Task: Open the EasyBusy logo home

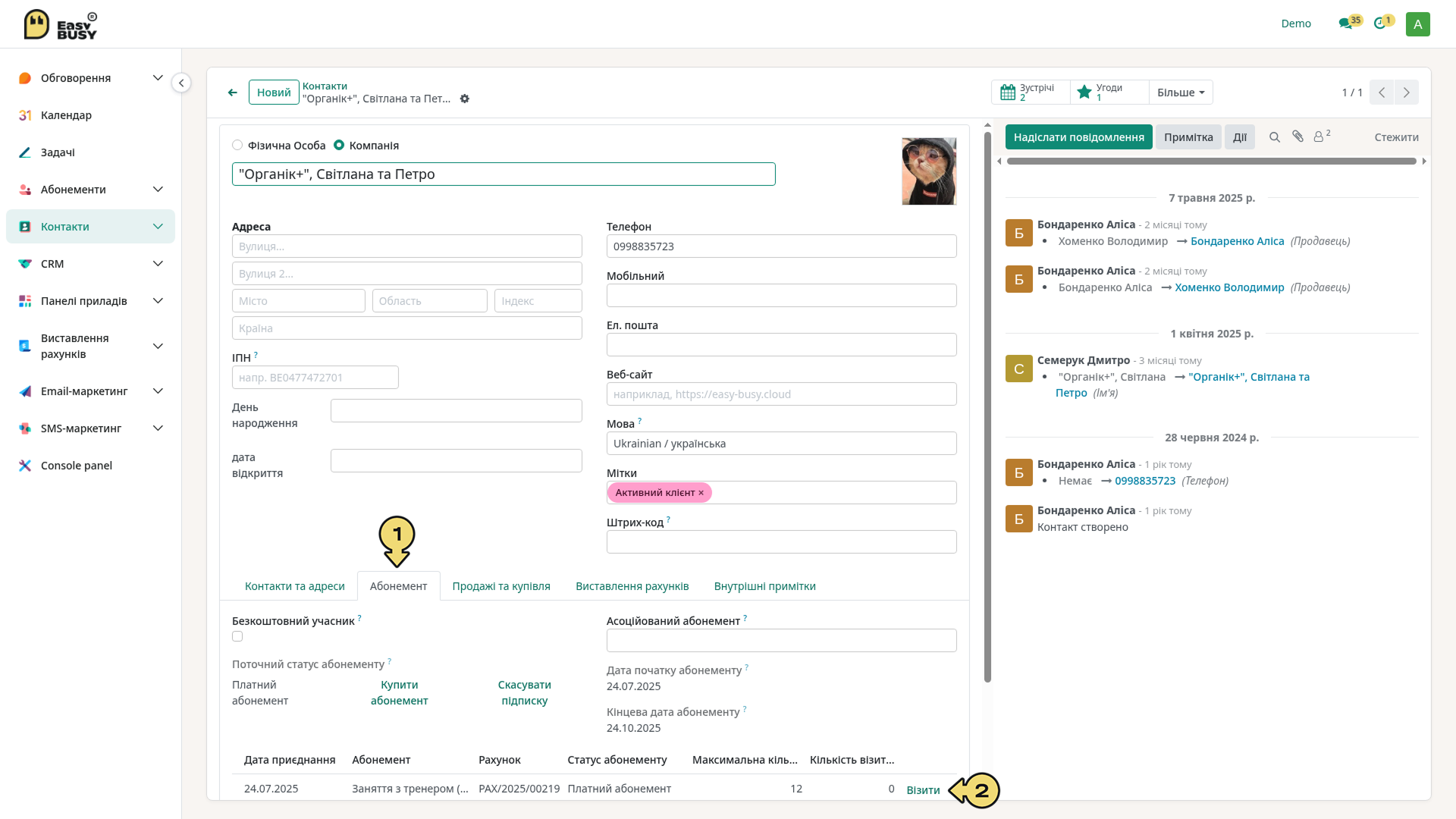Action: [61, 24]
